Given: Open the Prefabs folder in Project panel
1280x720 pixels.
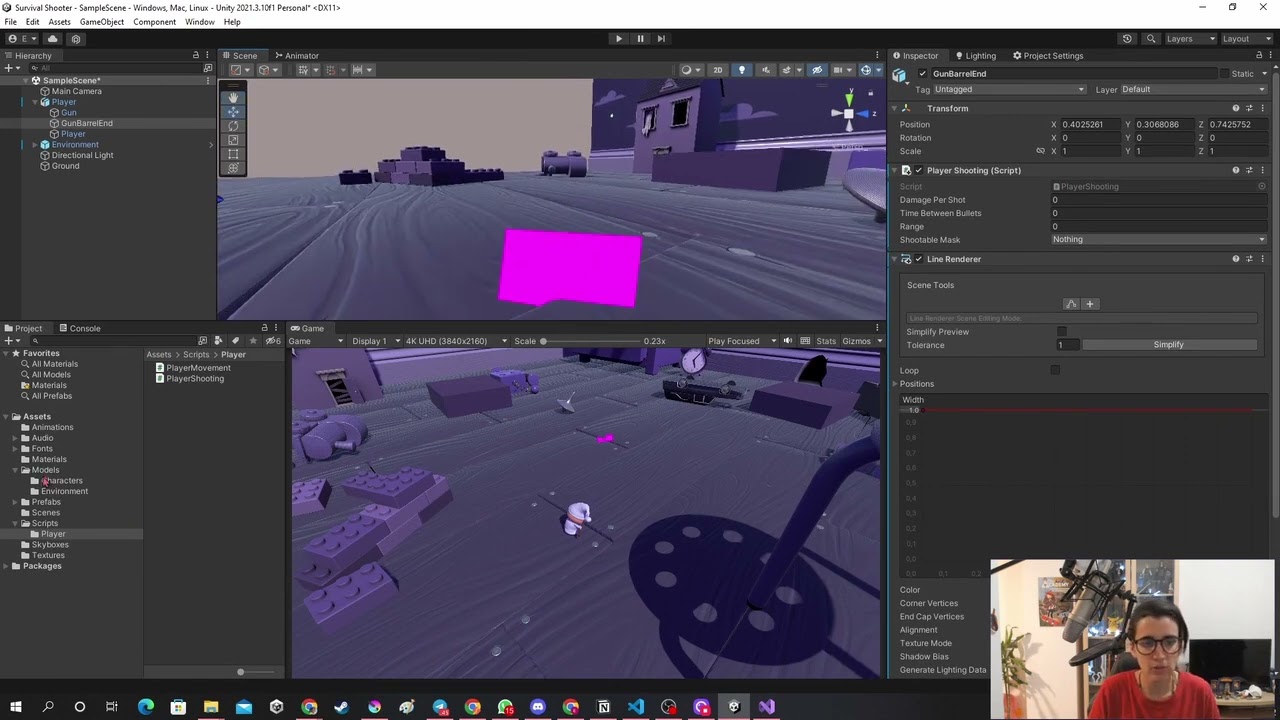Looking at the screenshot, I should pyautogui.click(x=45, y=502).
